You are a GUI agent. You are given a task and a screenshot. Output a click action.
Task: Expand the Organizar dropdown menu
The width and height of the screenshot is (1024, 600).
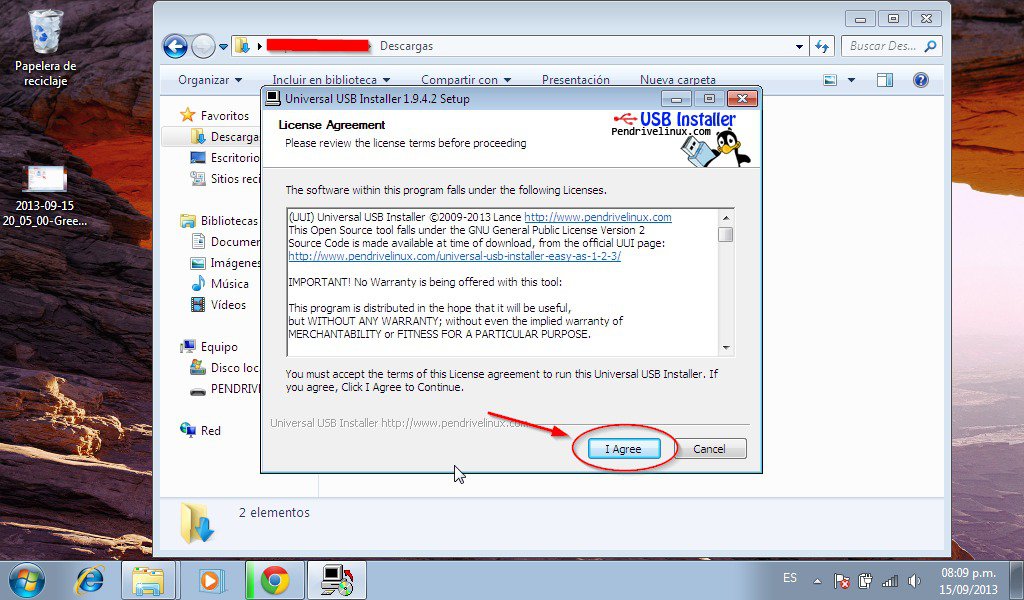click(x=210, y=80)
